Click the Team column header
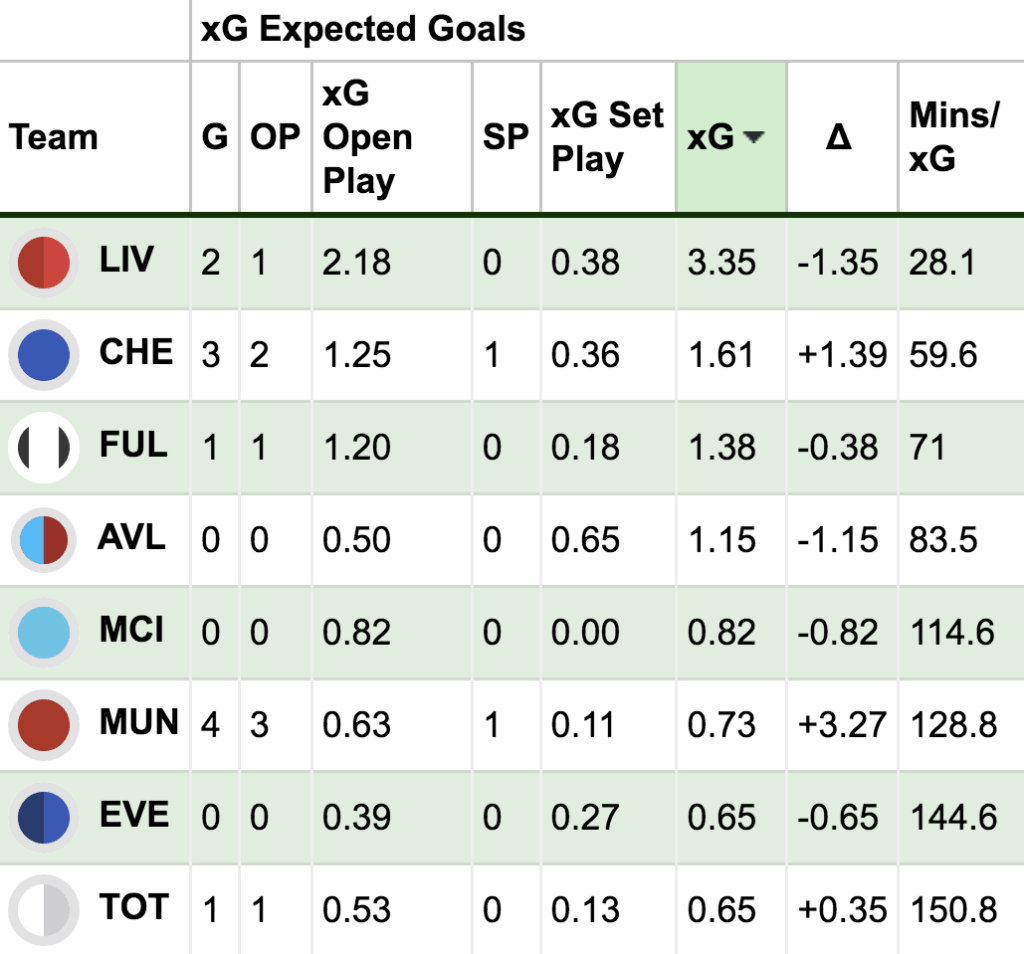The height and width of the screenshot is (954, 1024). click(54, 138)
